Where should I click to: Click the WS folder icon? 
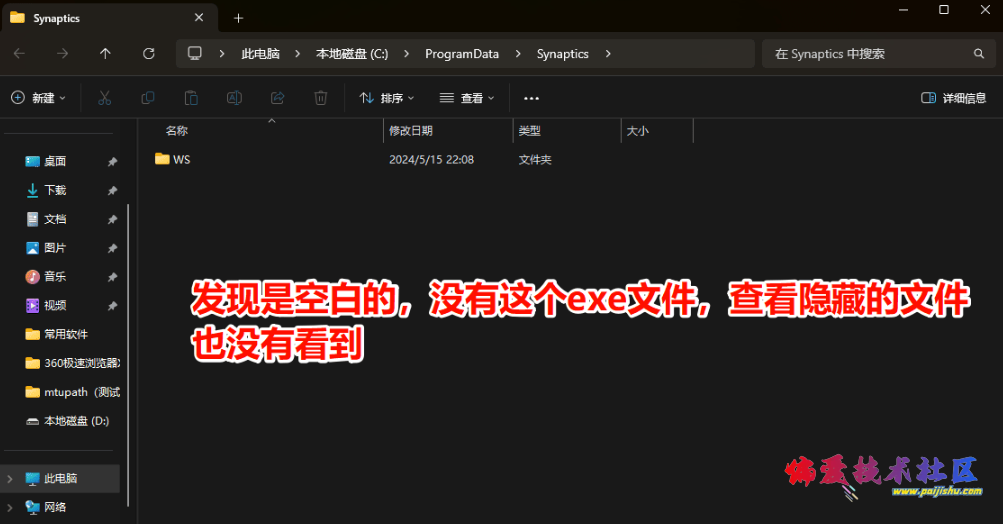pyautogui.click(x=162, y=159)
